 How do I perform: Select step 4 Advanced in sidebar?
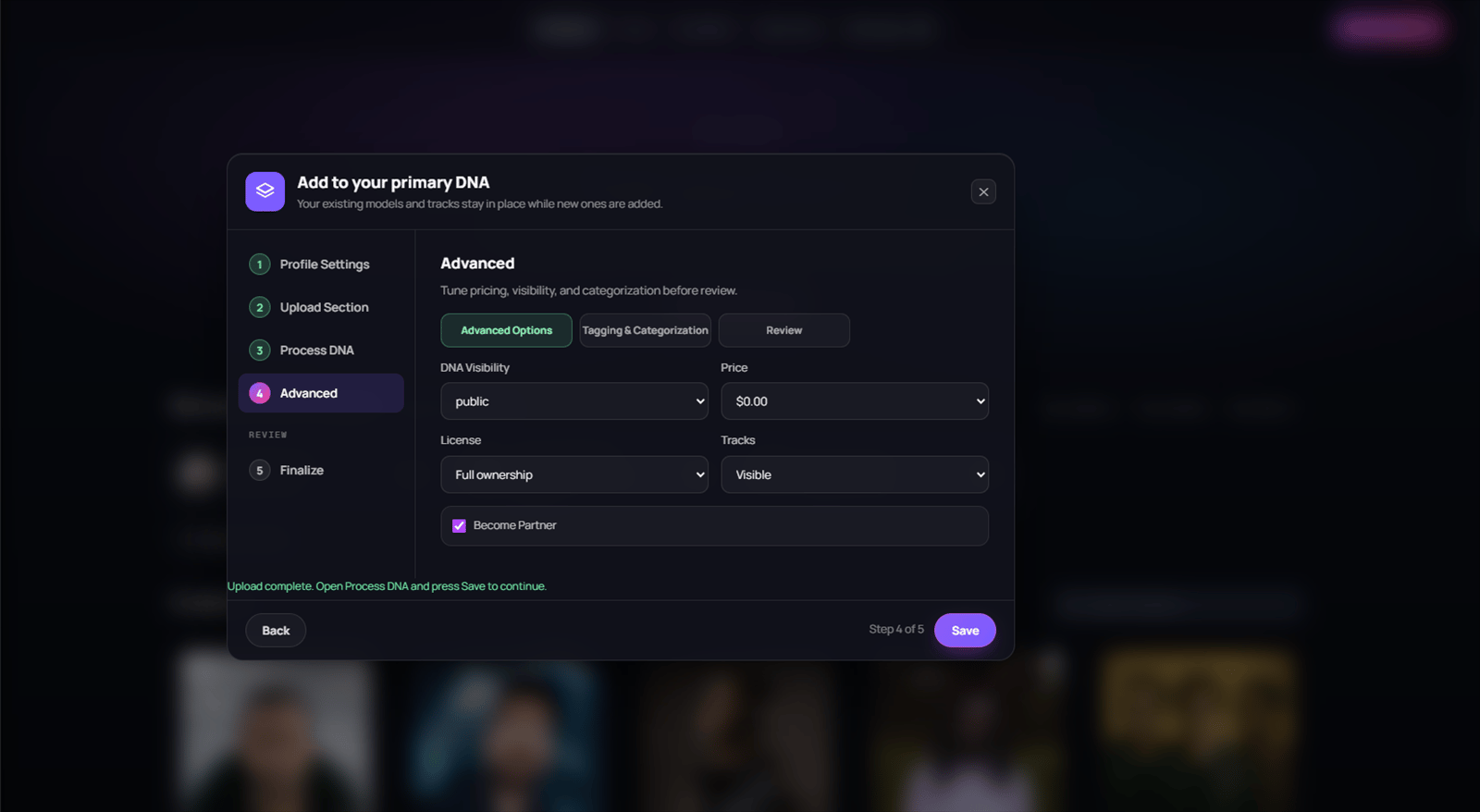pyautogui.click(x=321, y=393)
